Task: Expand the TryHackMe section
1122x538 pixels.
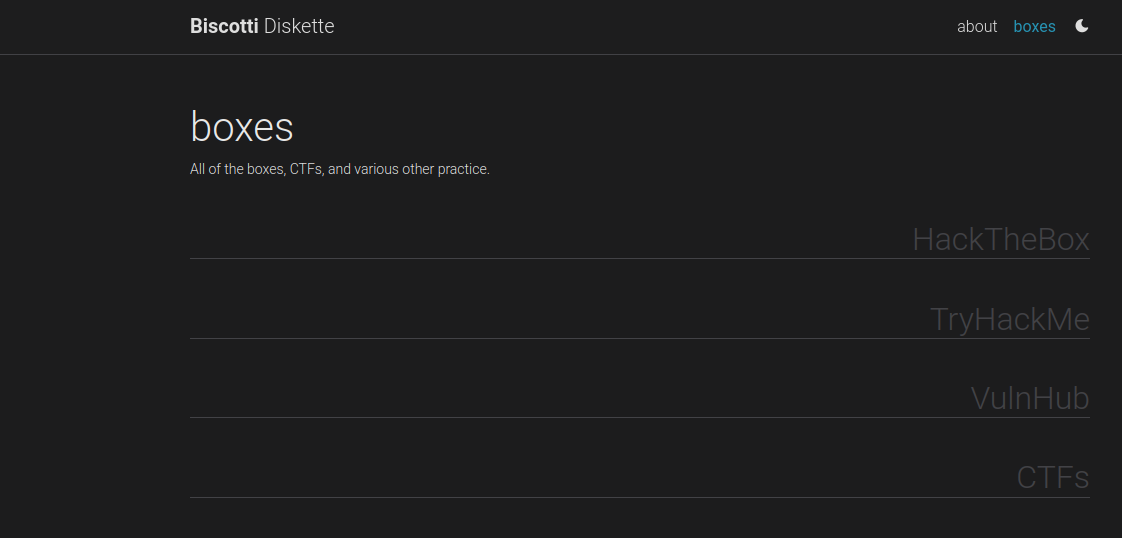Action: click(x=1009, y=320)
